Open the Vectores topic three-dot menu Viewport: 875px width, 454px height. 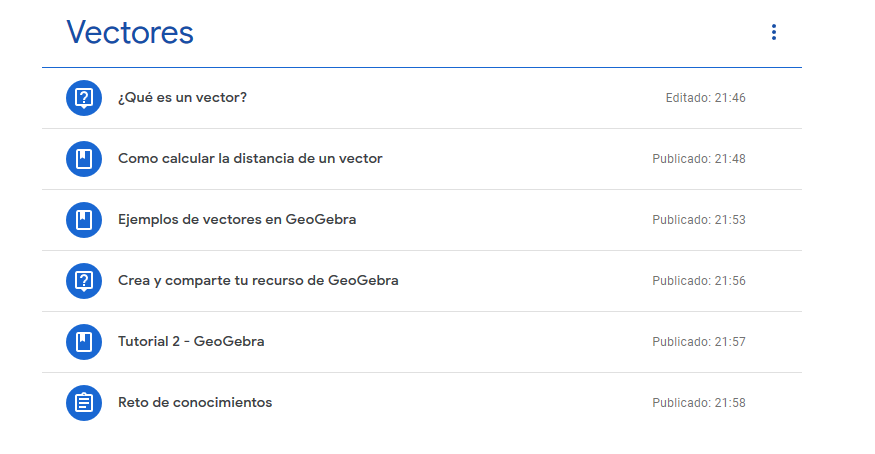pos(773,32)
